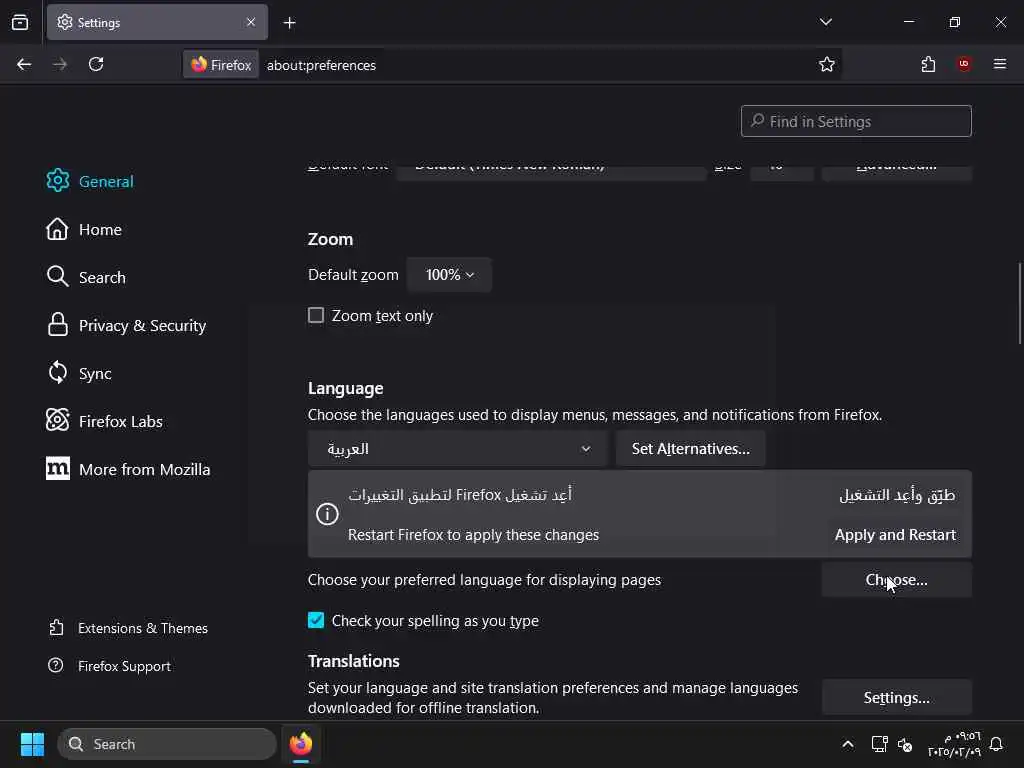This screenshot has height=768, width=1024.
Task: Select Firefox Labs category label
Action: 121,421
